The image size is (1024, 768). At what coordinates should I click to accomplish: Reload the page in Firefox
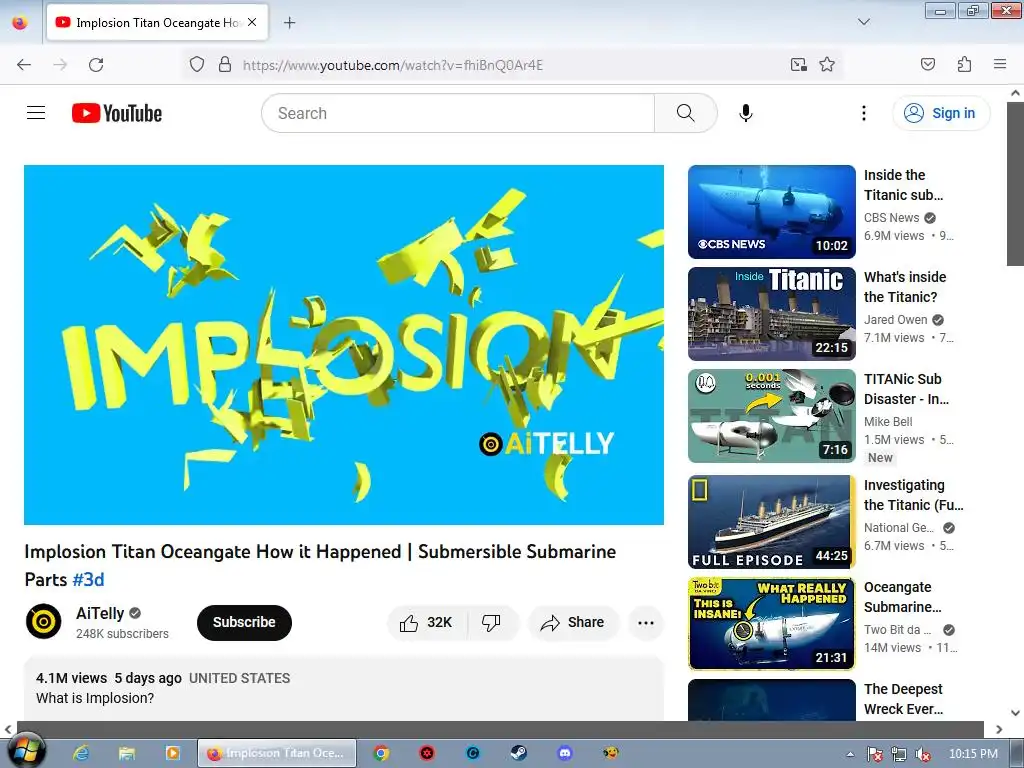(96, 64)
